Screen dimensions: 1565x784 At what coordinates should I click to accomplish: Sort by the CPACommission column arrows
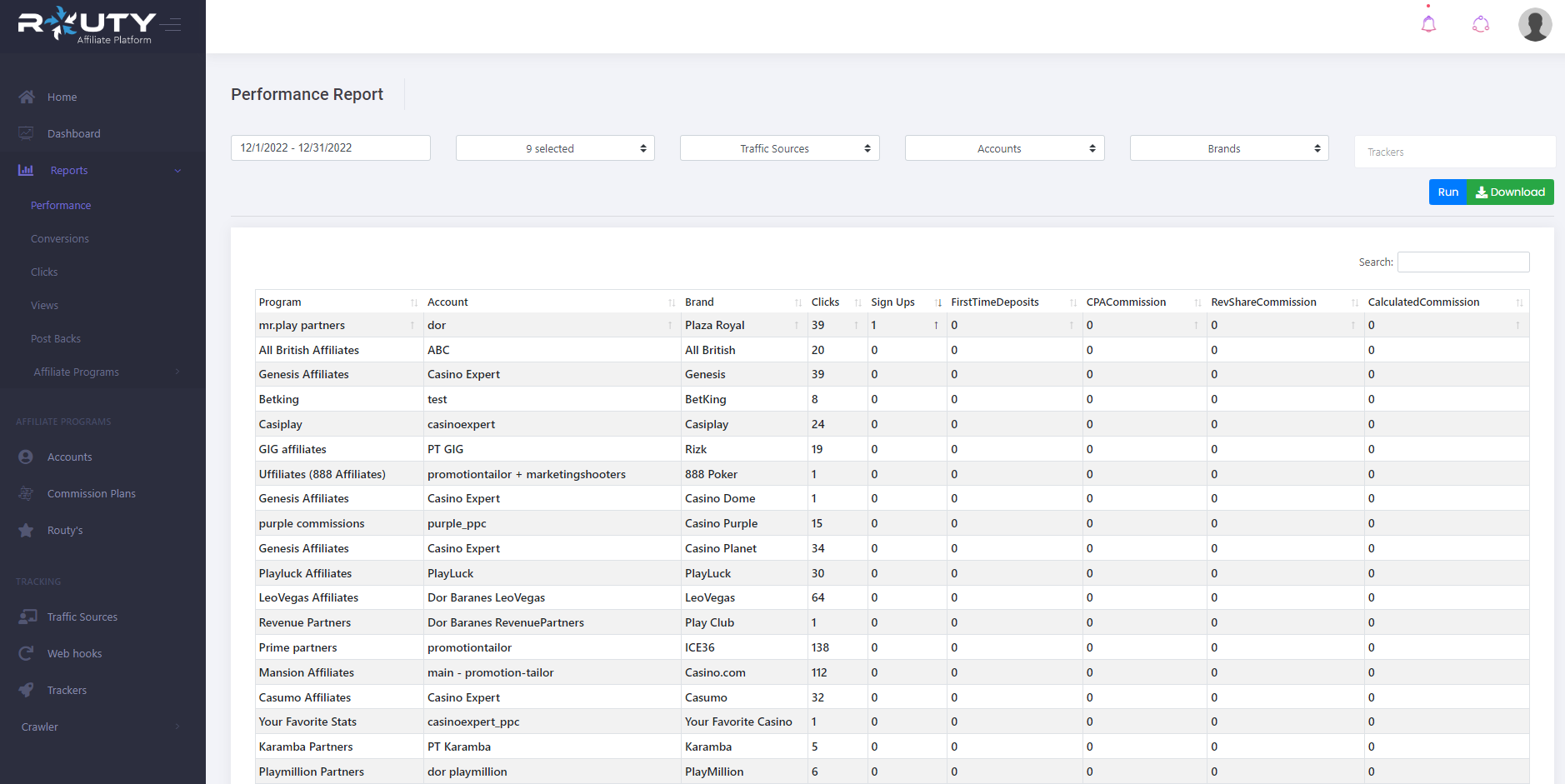pos(1197,302)
